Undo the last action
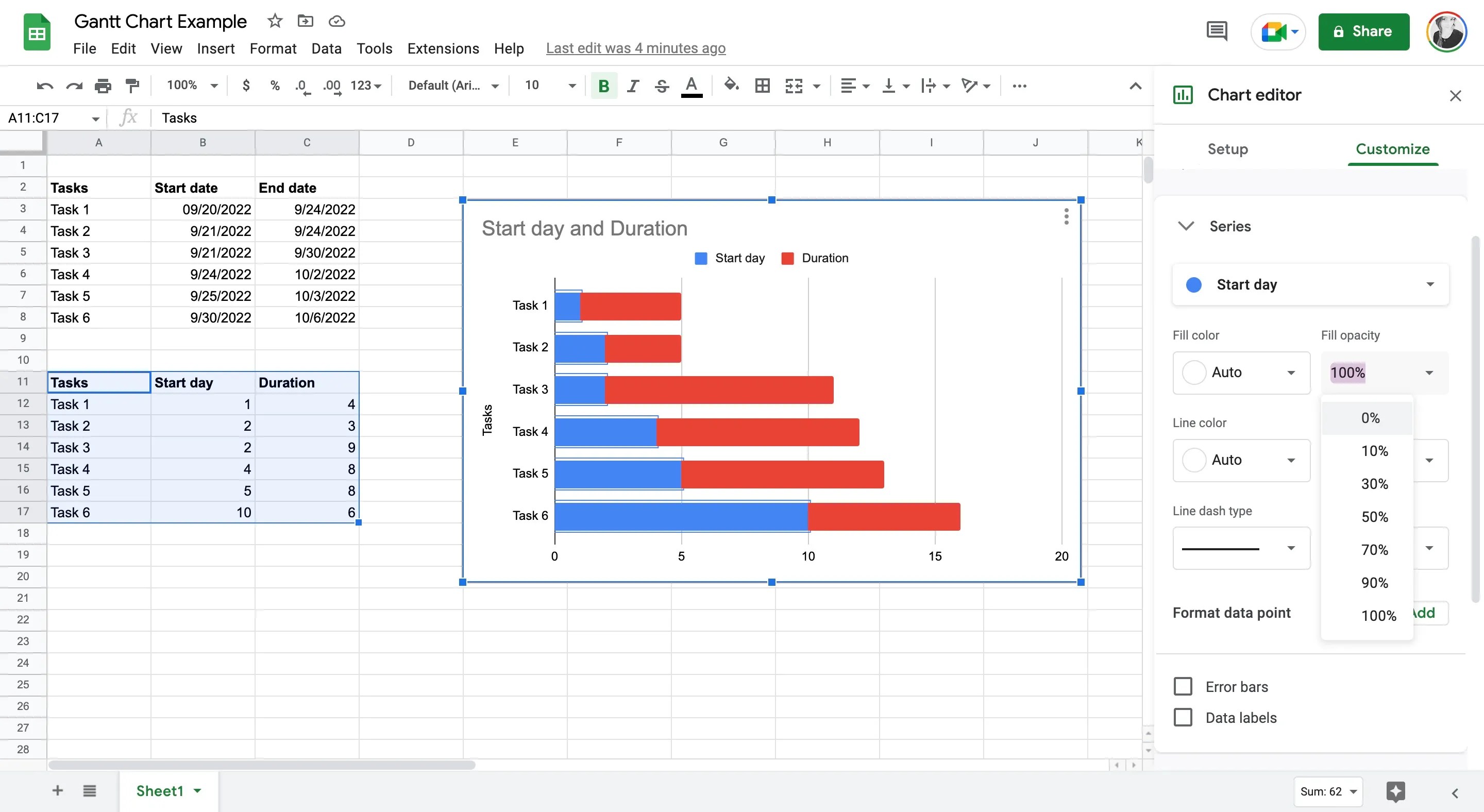This screenshot has width=1484, height=812. coord(44,85)
